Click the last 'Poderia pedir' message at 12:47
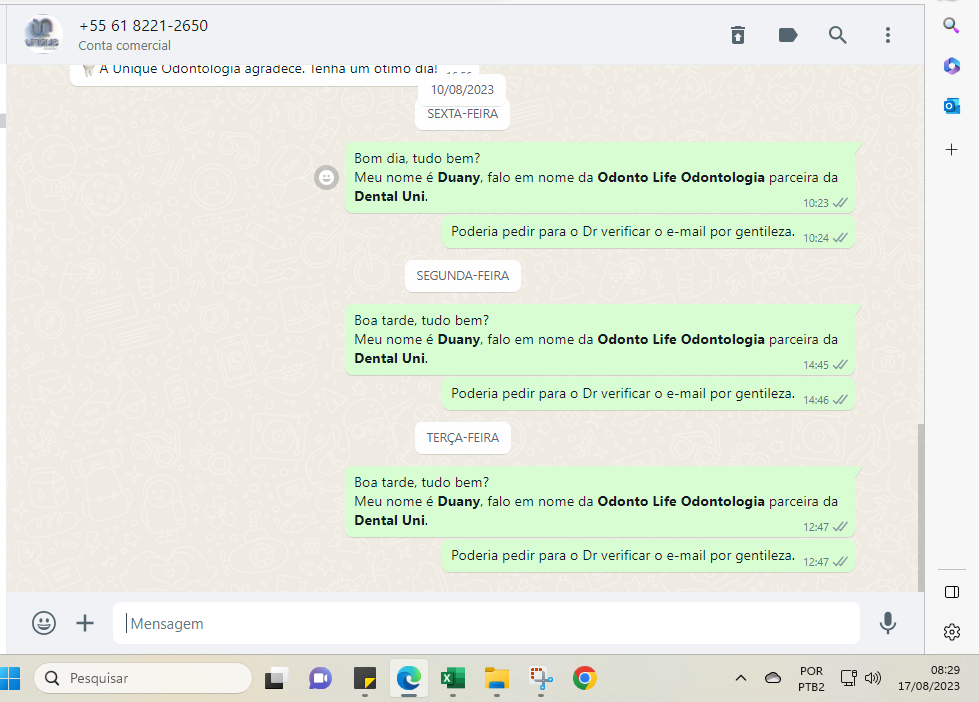 (648, 556)
